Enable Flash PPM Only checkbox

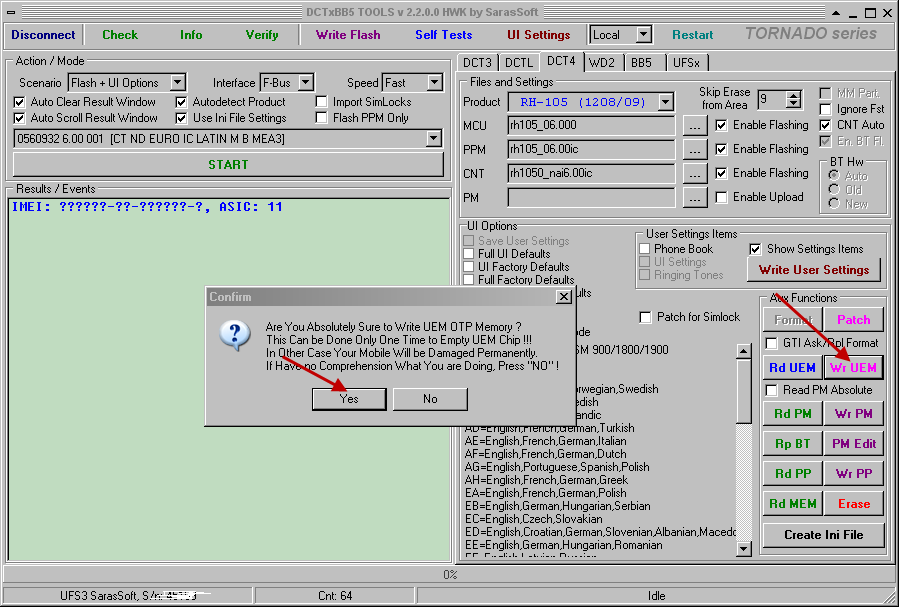pyautogui.click(x=322, y=118)
